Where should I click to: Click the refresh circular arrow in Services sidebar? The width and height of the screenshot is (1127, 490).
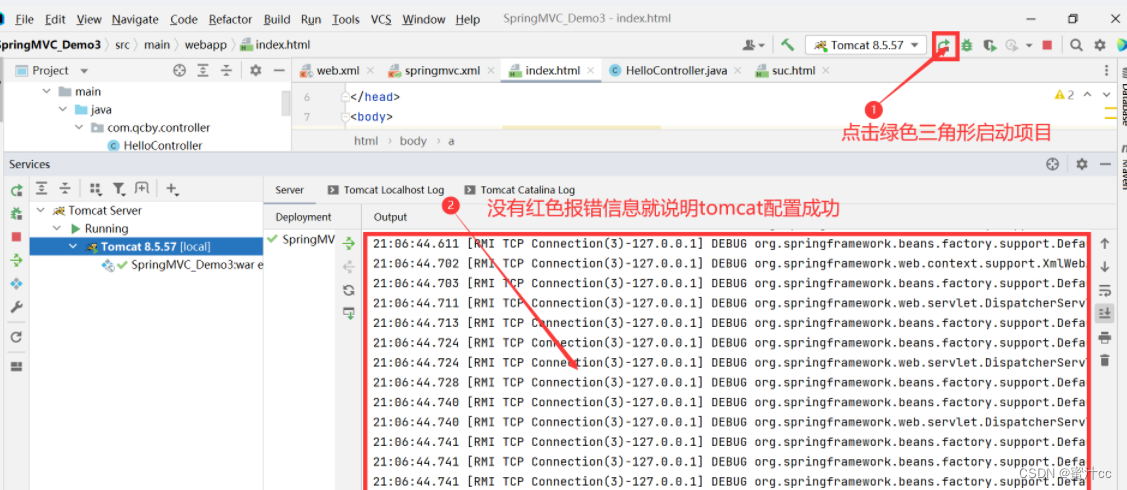[16, 336]
